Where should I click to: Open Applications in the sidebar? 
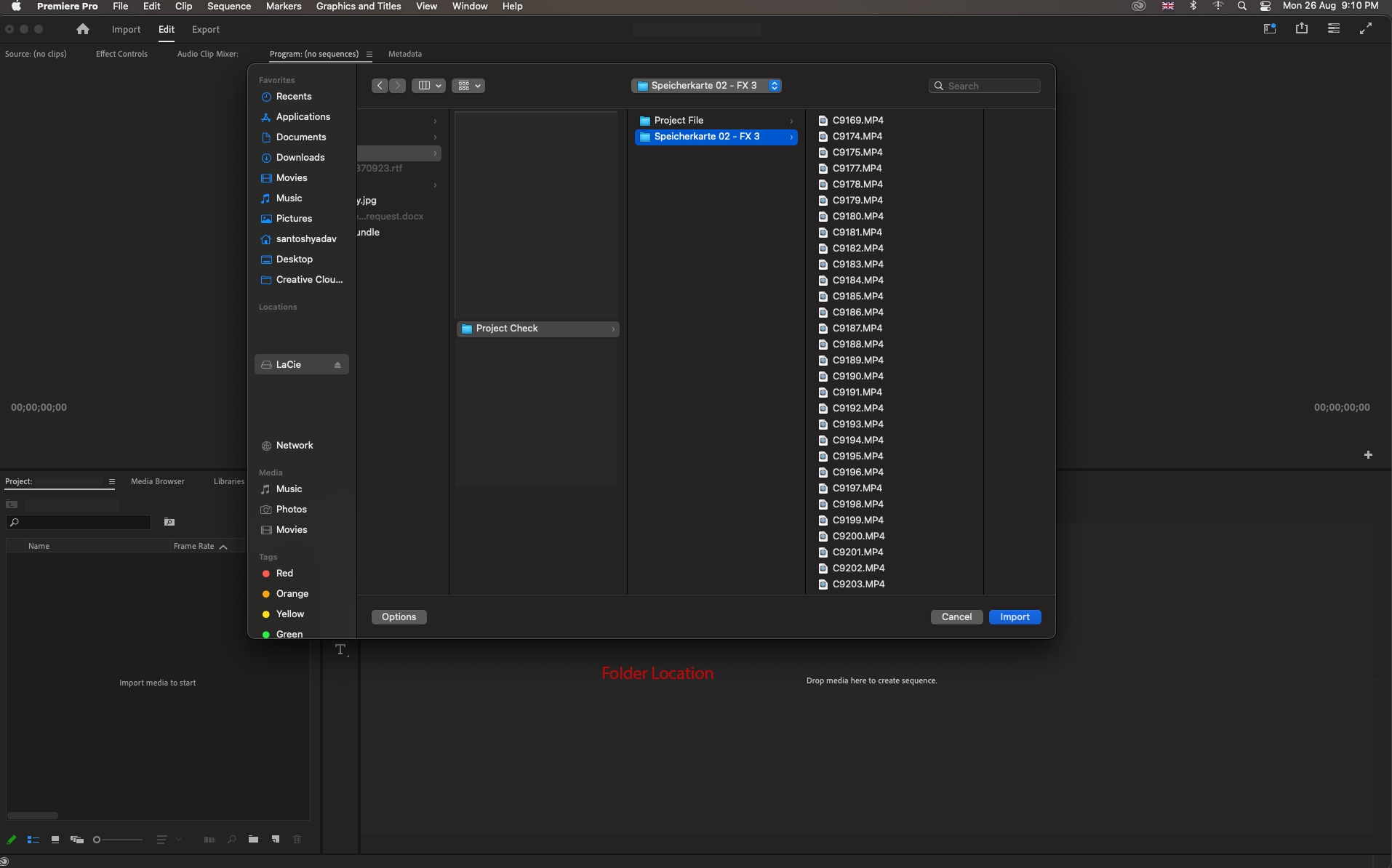tap(301, 117)
